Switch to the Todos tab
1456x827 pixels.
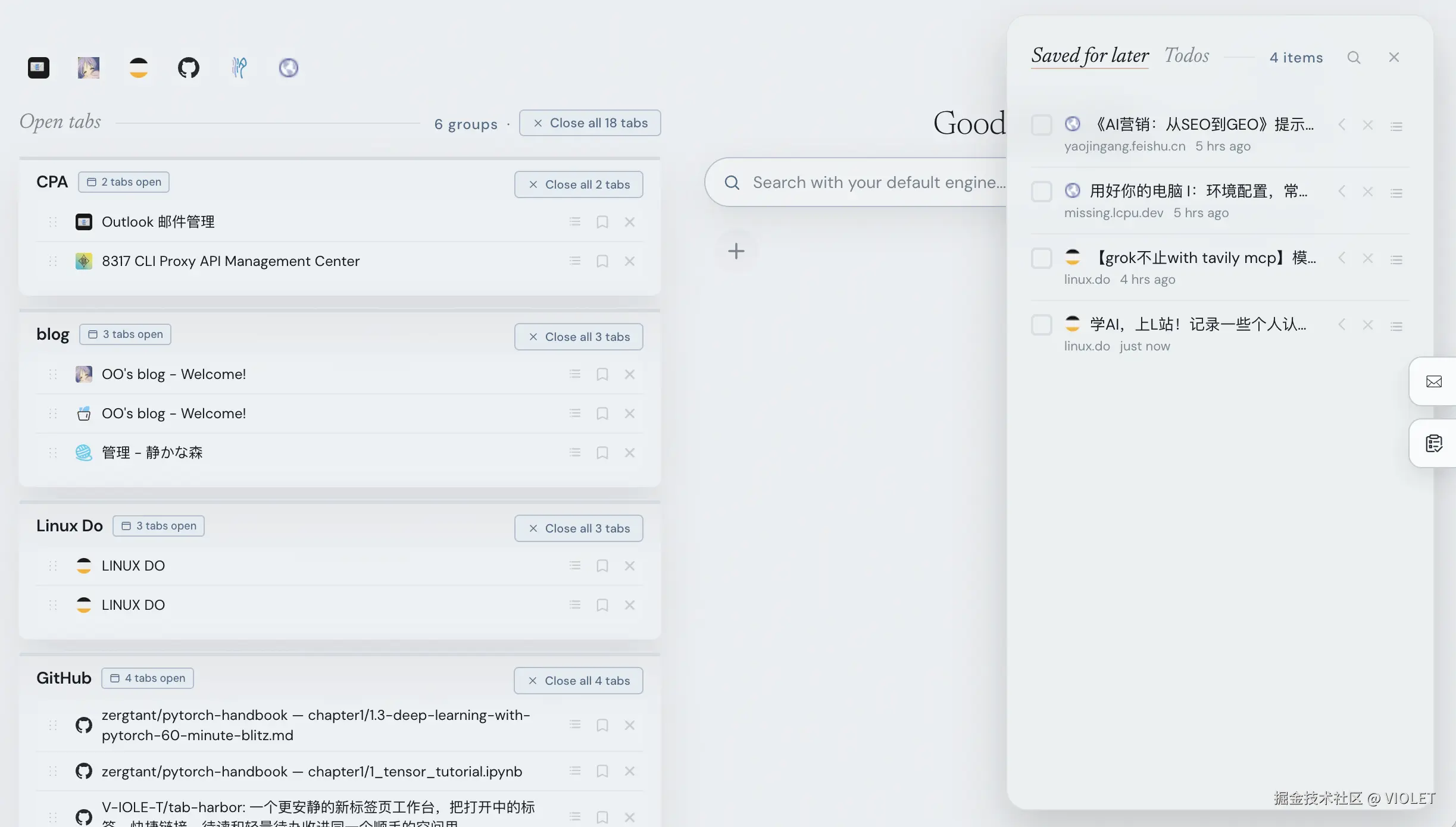coord(1186,56)
